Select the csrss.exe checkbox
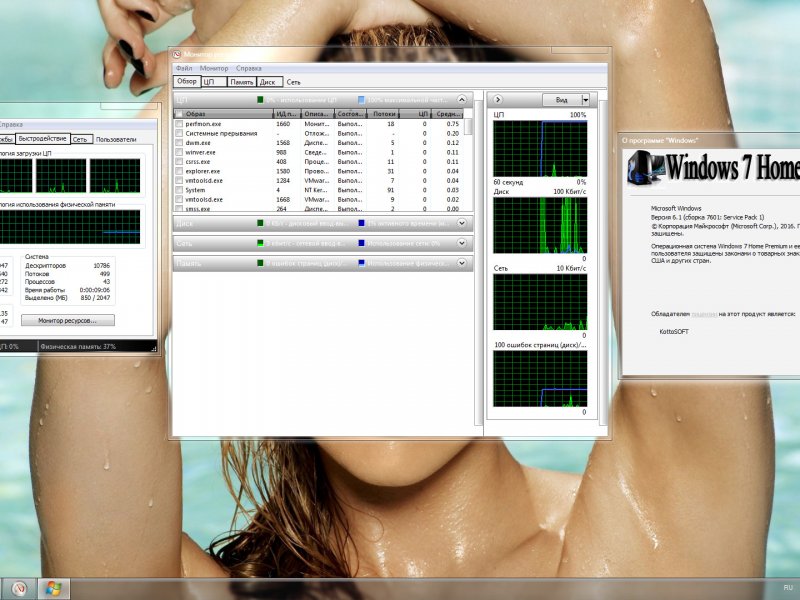Screen dimensions: 800x600 click(179, 162)
